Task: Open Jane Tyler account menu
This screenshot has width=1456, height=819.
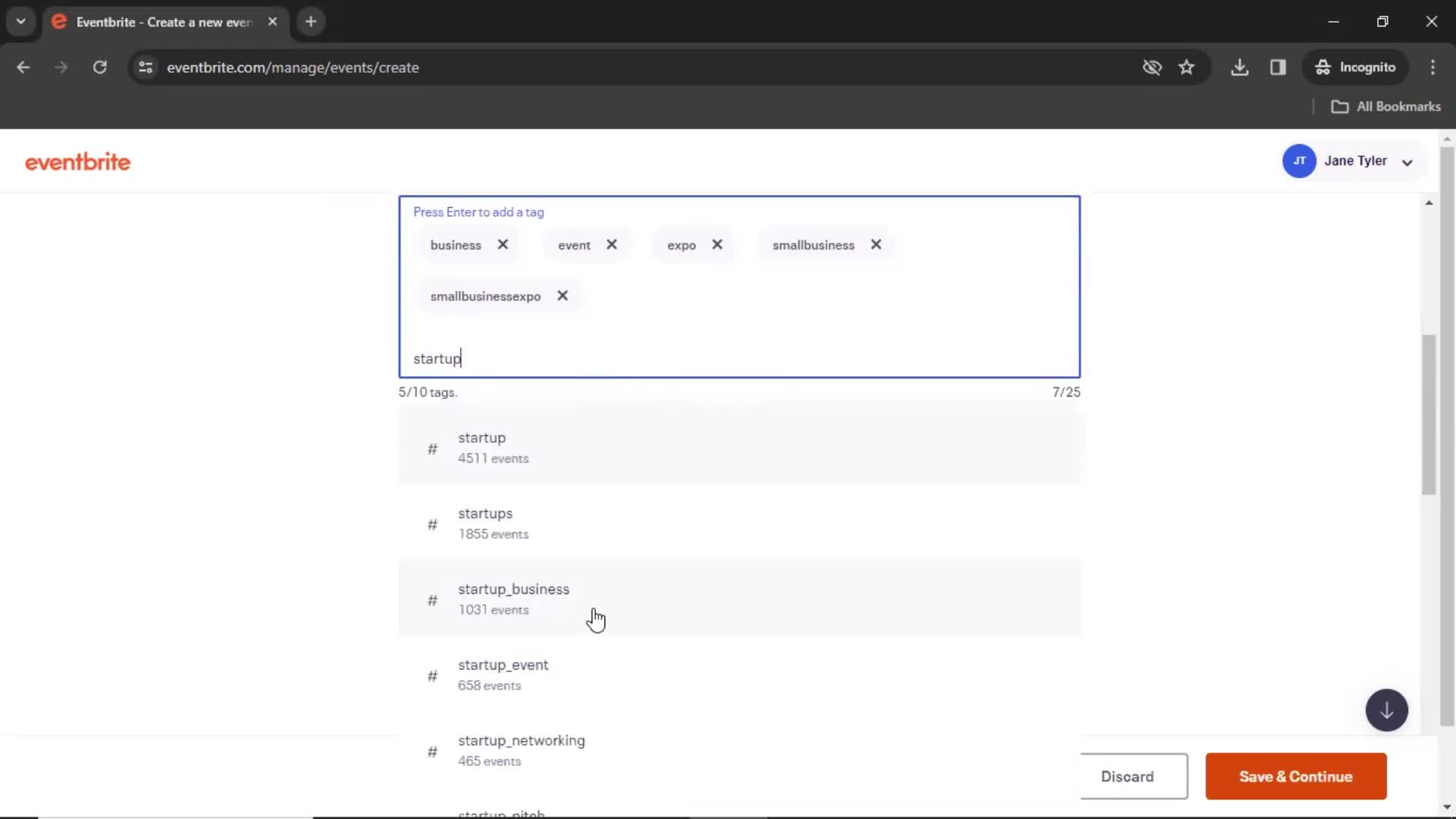Action: (1355, 161)
